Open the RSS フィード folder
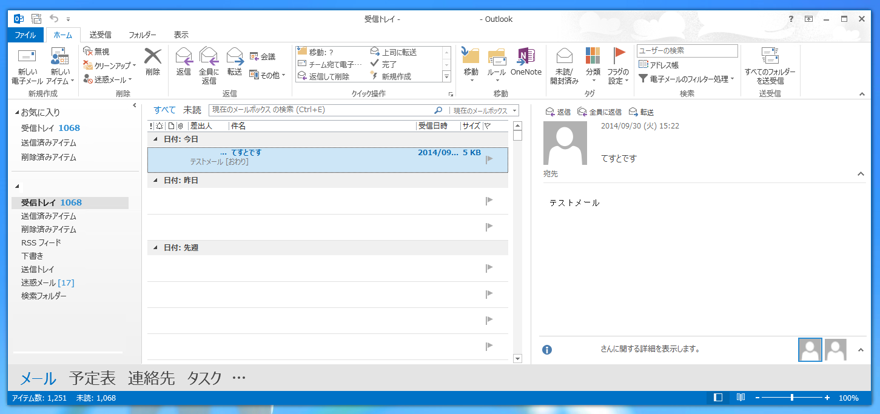 [41, 242]
